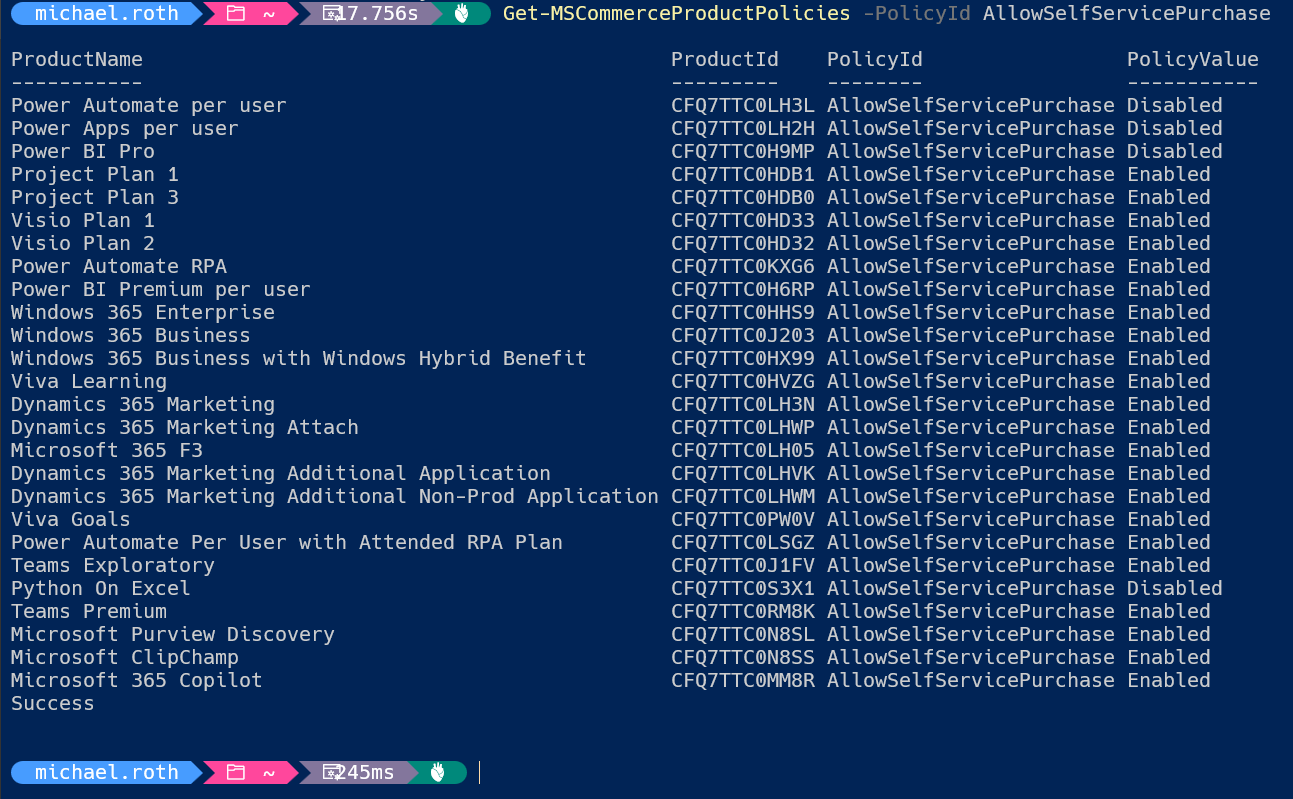
Task: Click product ID CFQ7TTC0HVZG
Action: click(743, 381)
